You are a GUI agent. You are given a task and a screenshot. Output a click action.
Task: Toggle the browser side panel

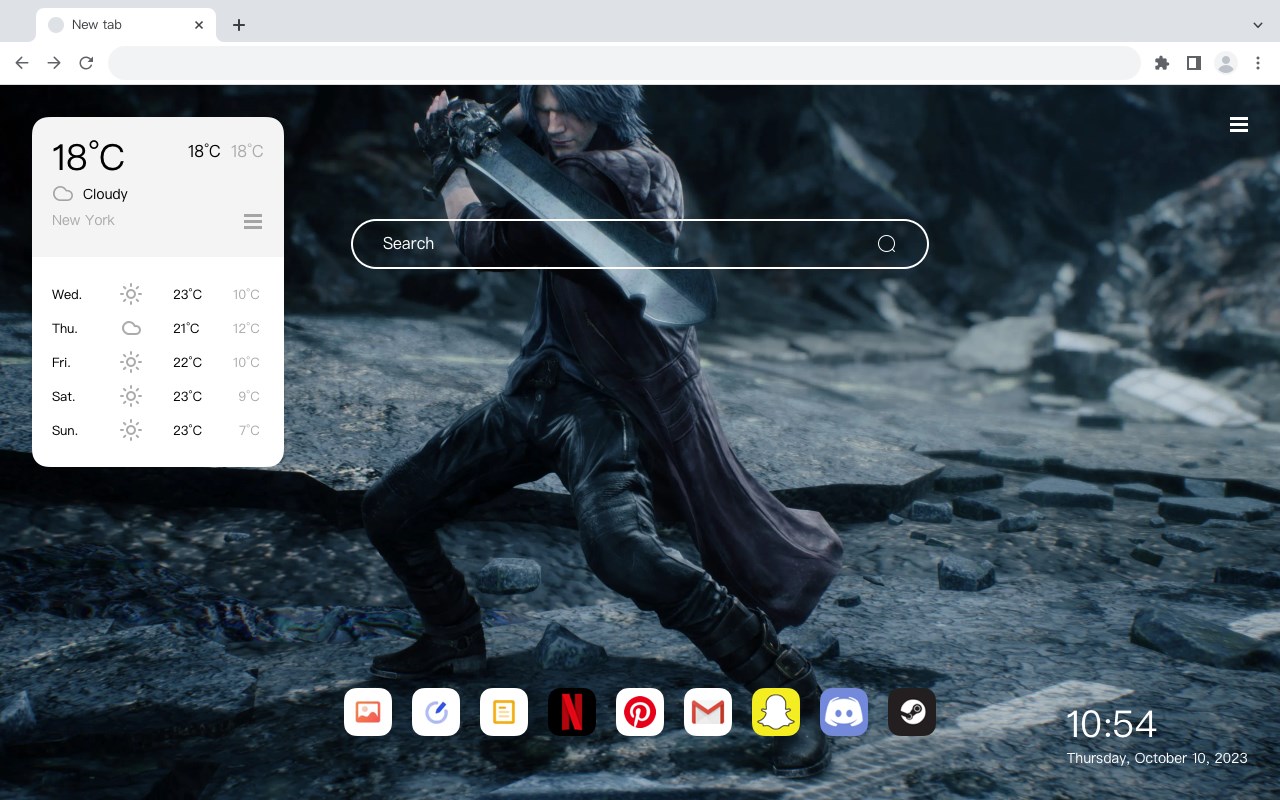click(1193, 63)
